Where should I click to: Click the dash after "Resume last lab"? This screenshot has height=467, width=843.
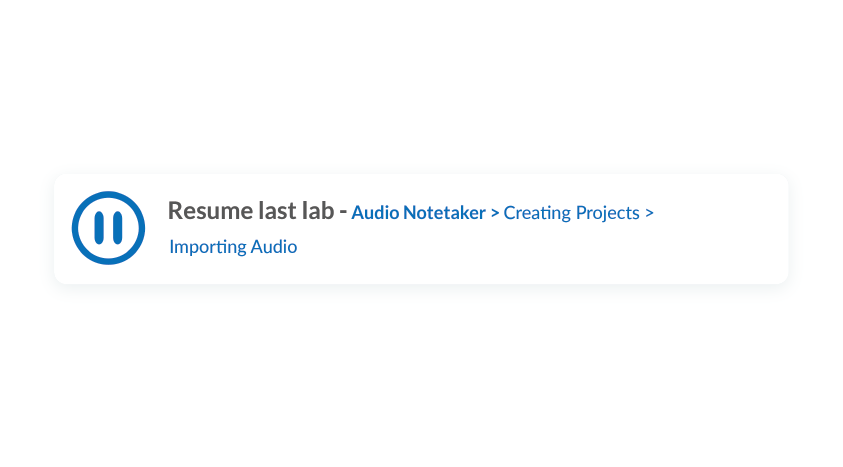coord(343,212)
